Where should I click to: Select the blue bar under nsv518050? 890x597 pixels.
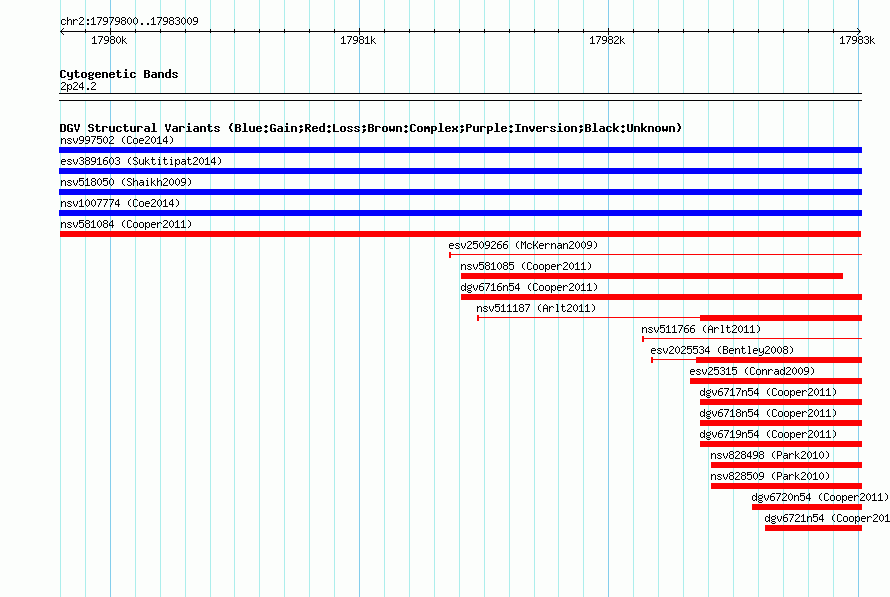coord(460,192)
